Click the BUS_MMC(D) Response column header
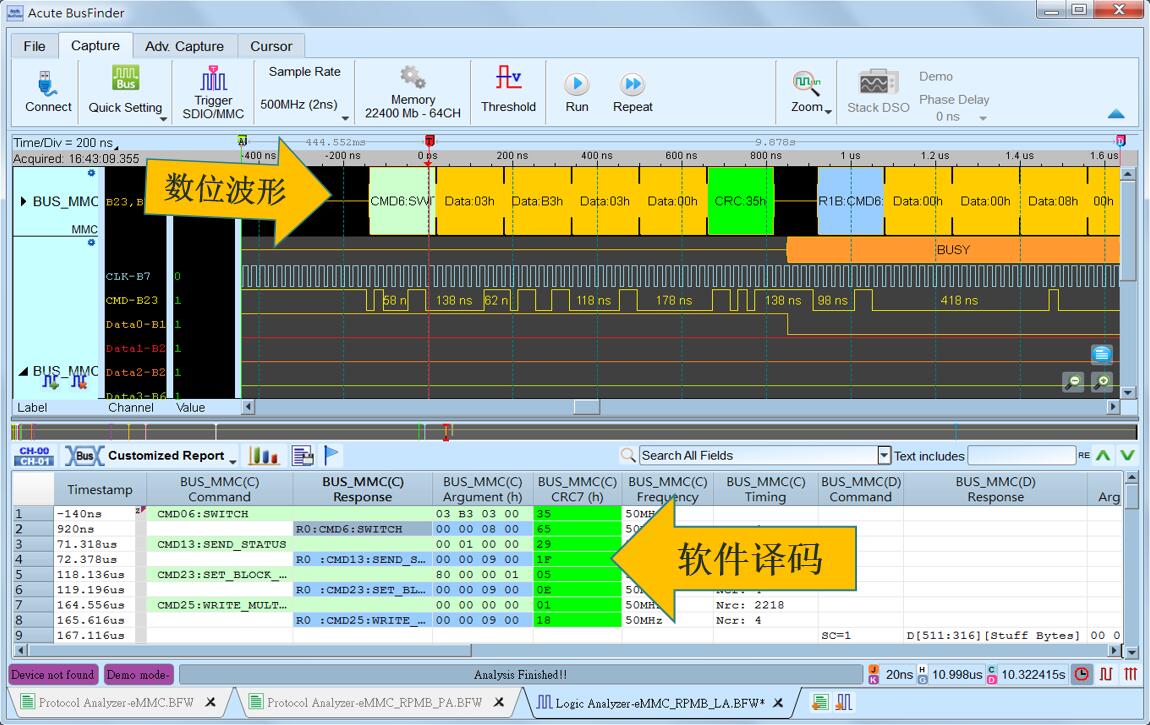Viewport: 1150px width, 725px height. coord(995,490)
